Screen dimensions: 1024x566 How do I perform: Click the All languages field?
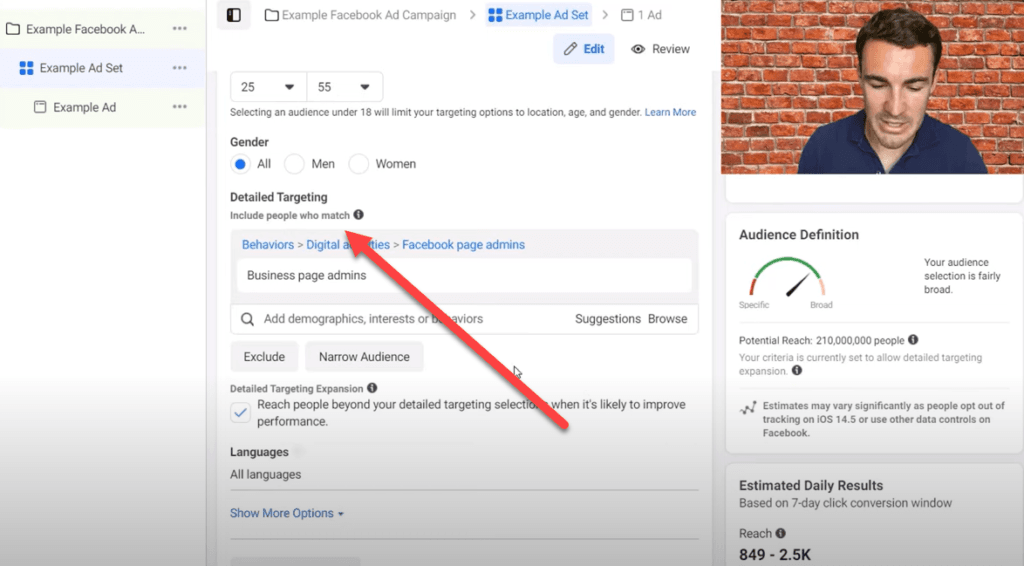464,475
